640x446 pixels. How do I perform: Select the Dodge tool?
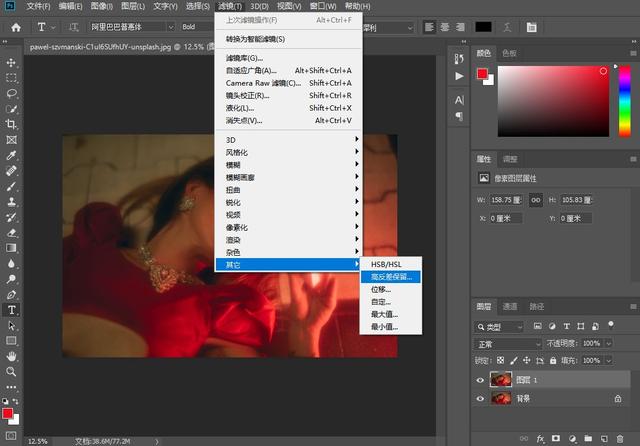coord(11,279)
